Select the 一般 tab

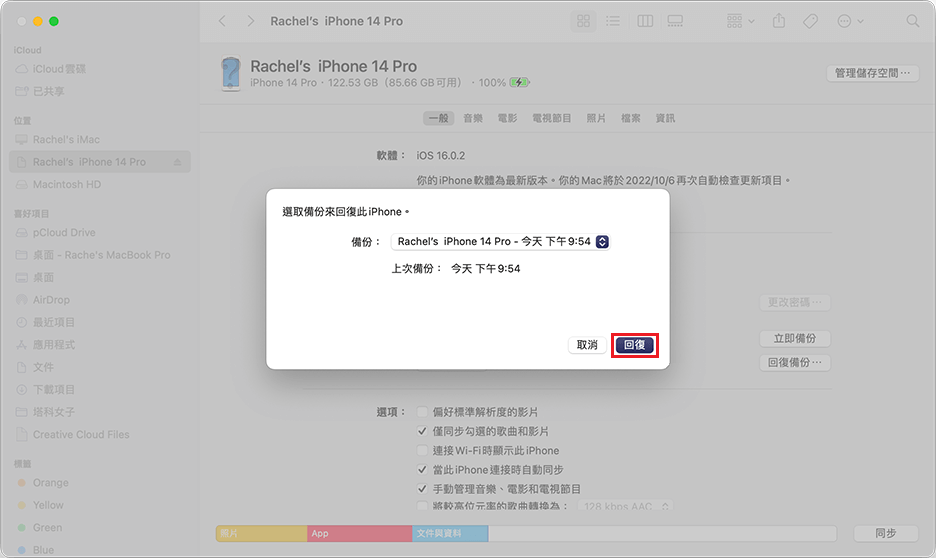(x=439, y=118)
